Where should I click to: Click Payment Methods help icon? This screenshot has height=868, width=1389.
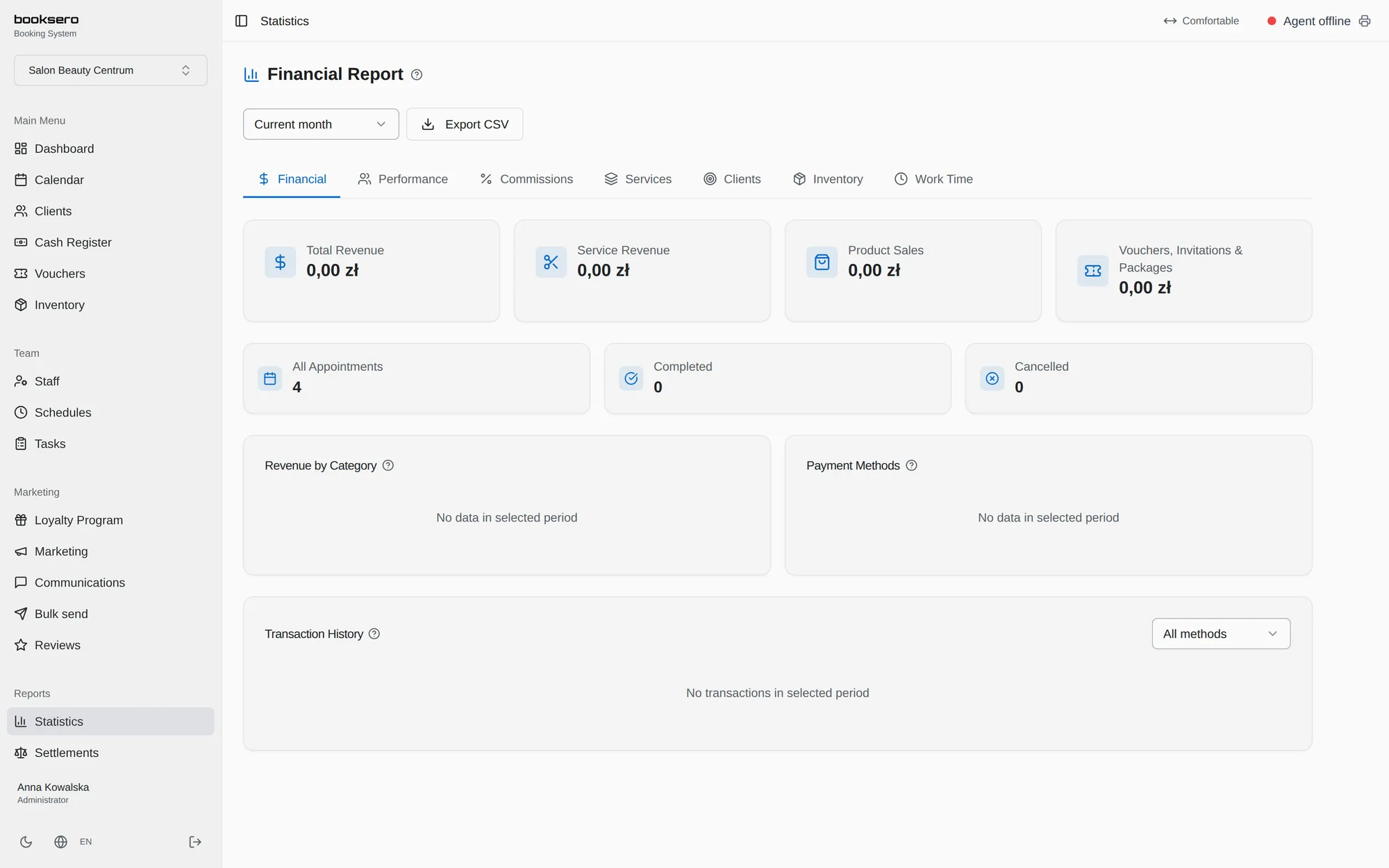coord(912,465)
